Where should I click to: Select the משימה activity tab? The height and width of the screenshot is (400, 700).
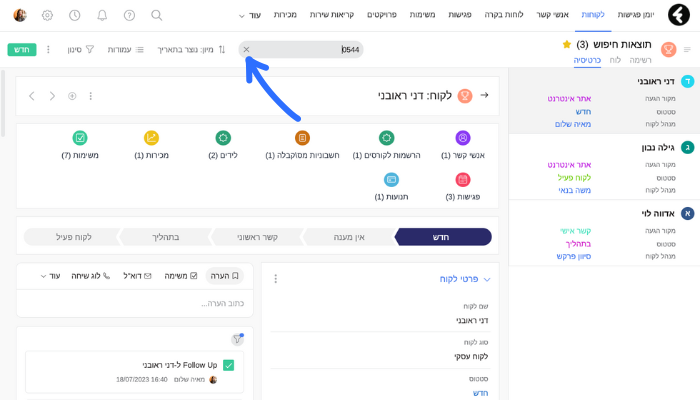(180, 276)
